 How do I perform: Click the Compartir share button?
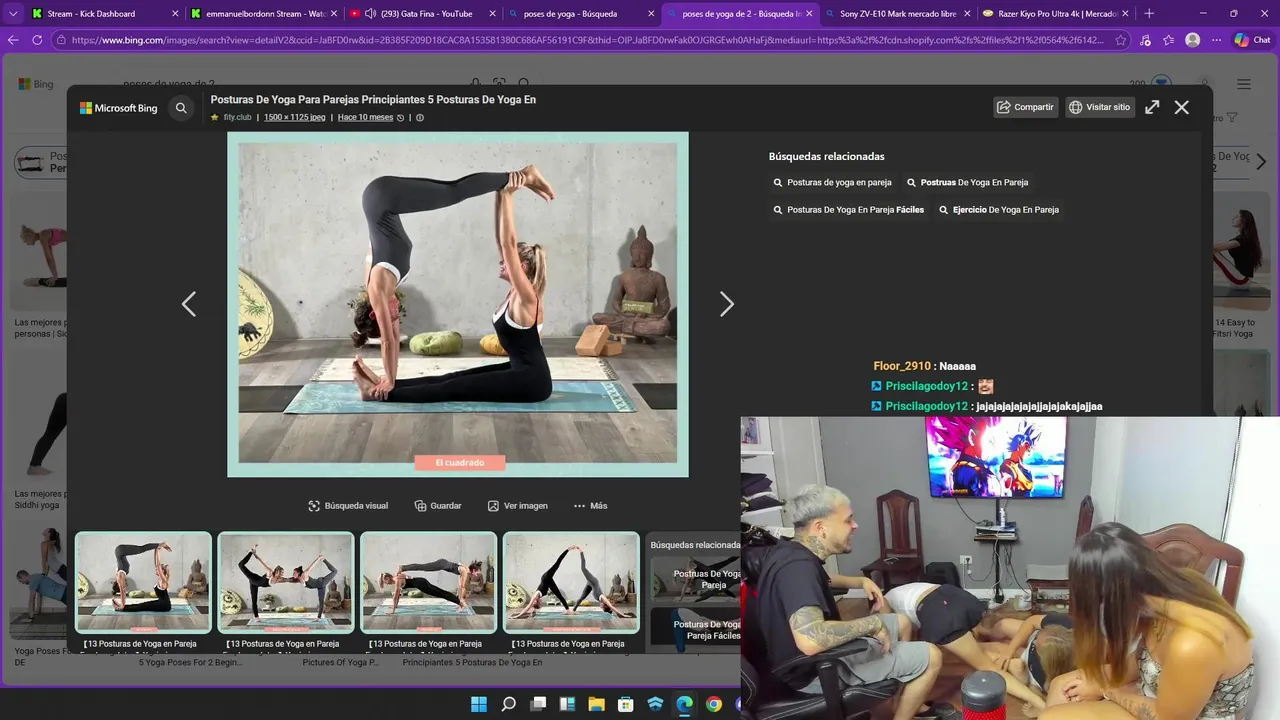tap(1026, 107)
